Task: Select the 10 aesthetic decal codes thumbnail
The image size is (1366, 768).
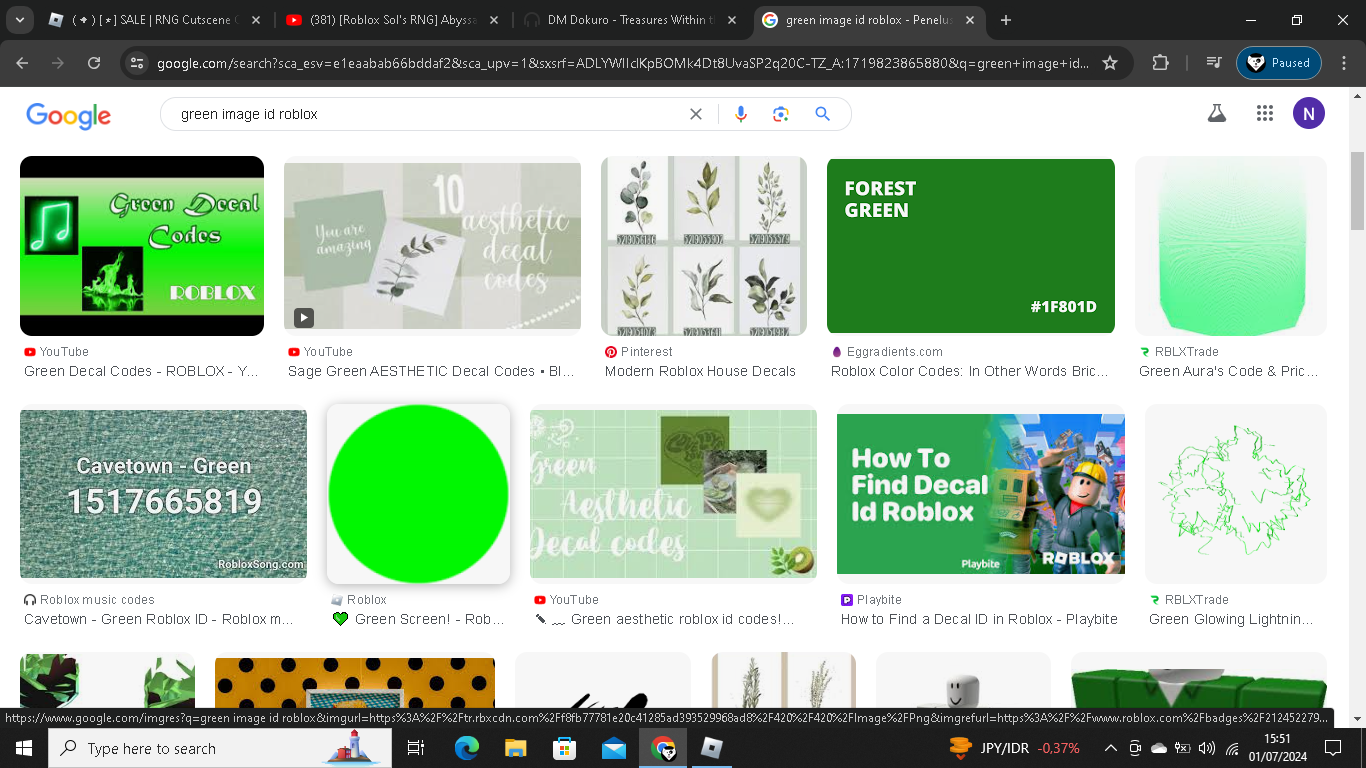Action: 432,246
